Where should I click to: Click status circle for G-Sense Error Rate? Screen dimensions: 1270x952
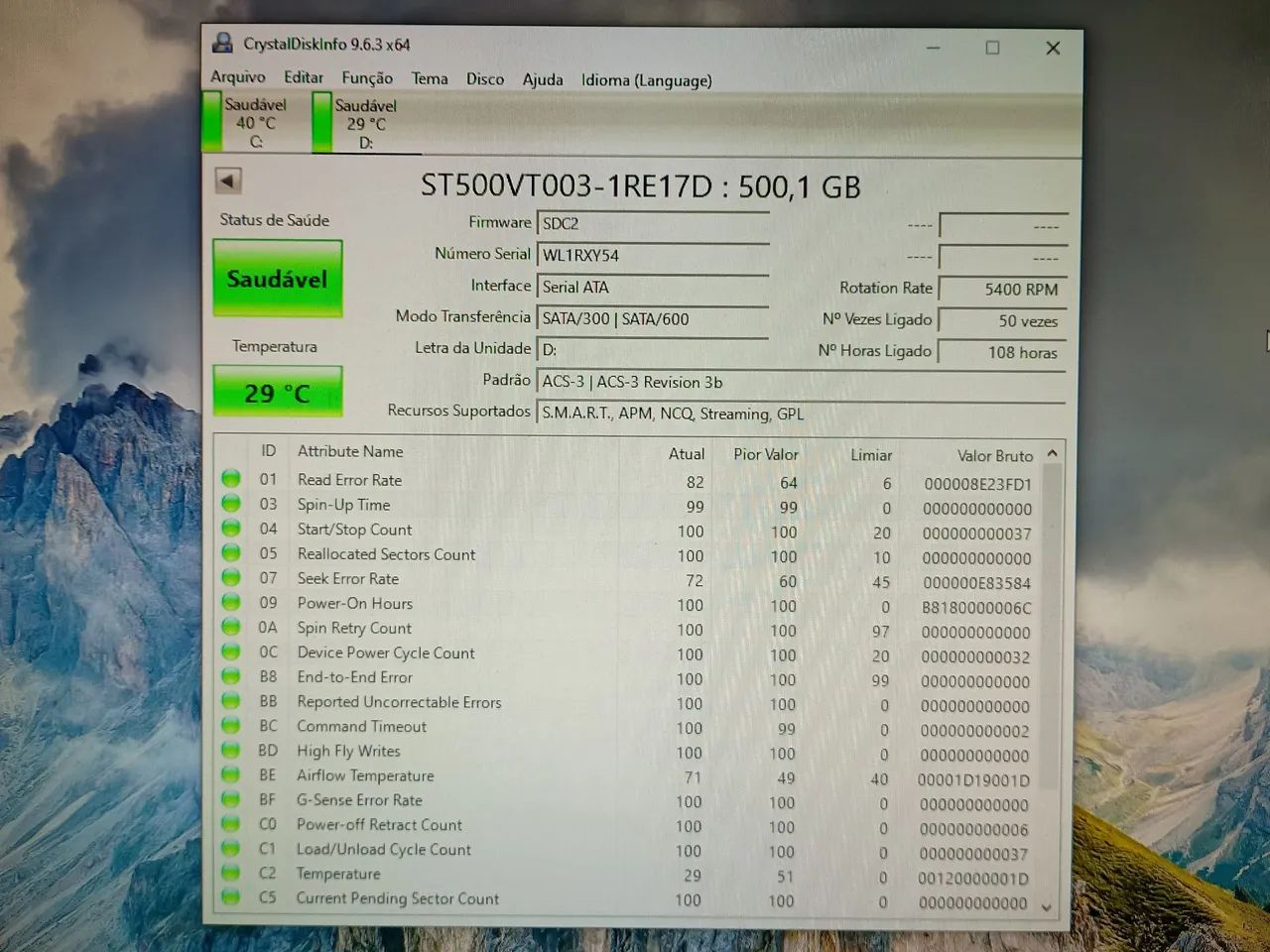[x=231, y=799]
